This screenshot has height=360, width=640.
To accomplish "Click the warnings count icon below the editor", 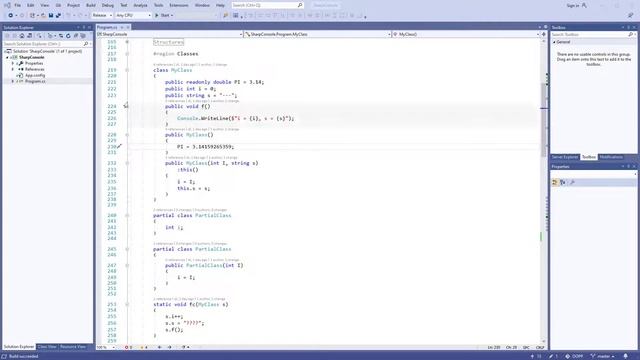I will [142, 347].
